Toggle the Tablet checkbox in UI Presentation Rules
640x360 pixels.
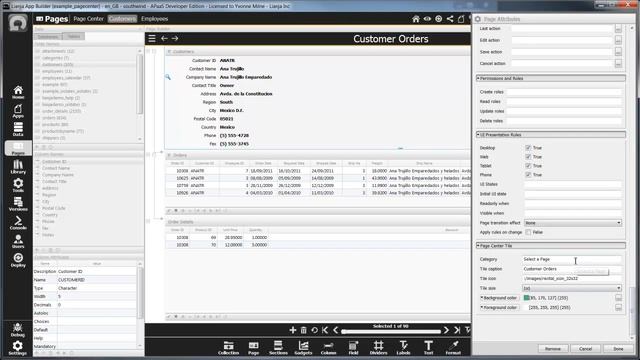coord(528,166)
